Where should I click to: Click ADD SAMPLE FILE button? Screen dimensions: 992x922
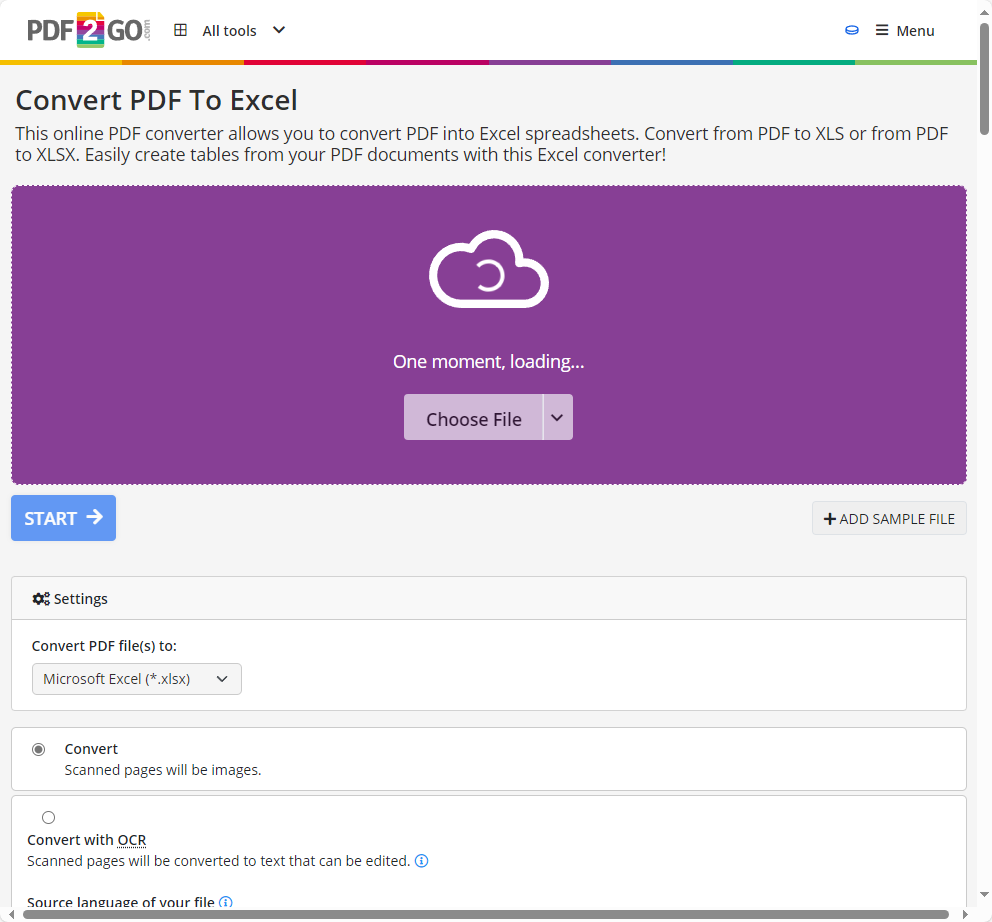(889, 519)
